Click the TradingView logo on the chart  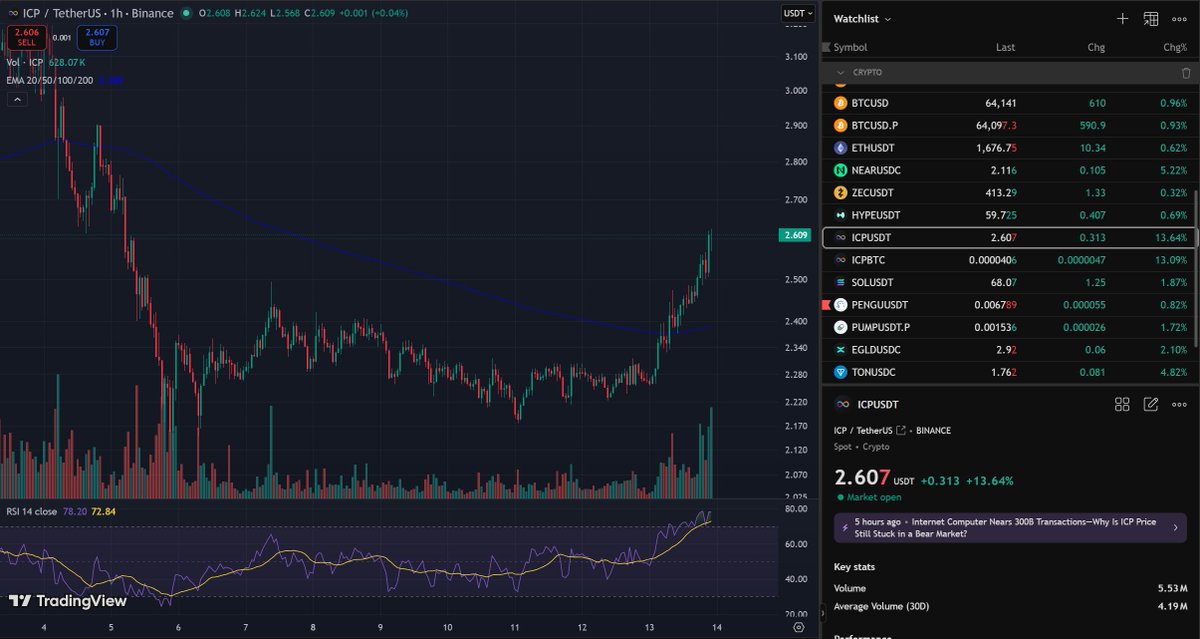(x=69, y=601)
